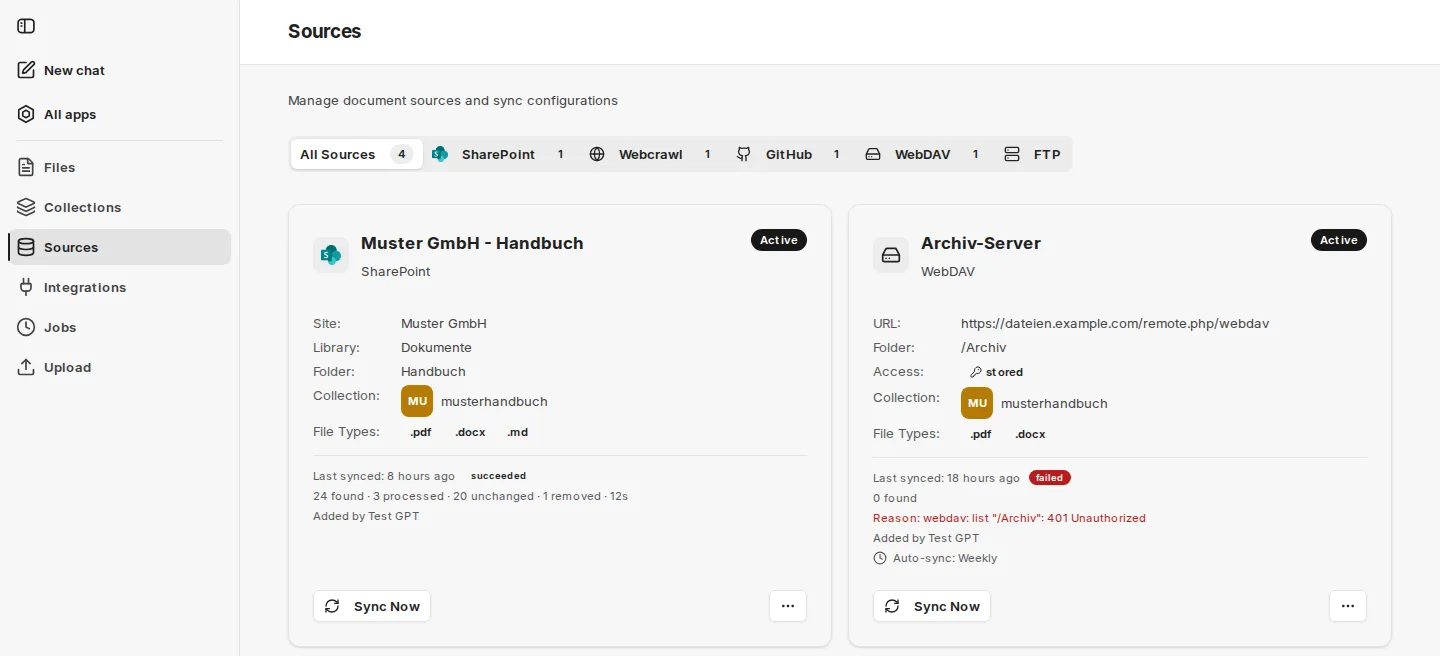
Task: Click the Sources page heading
Action: 325,31
